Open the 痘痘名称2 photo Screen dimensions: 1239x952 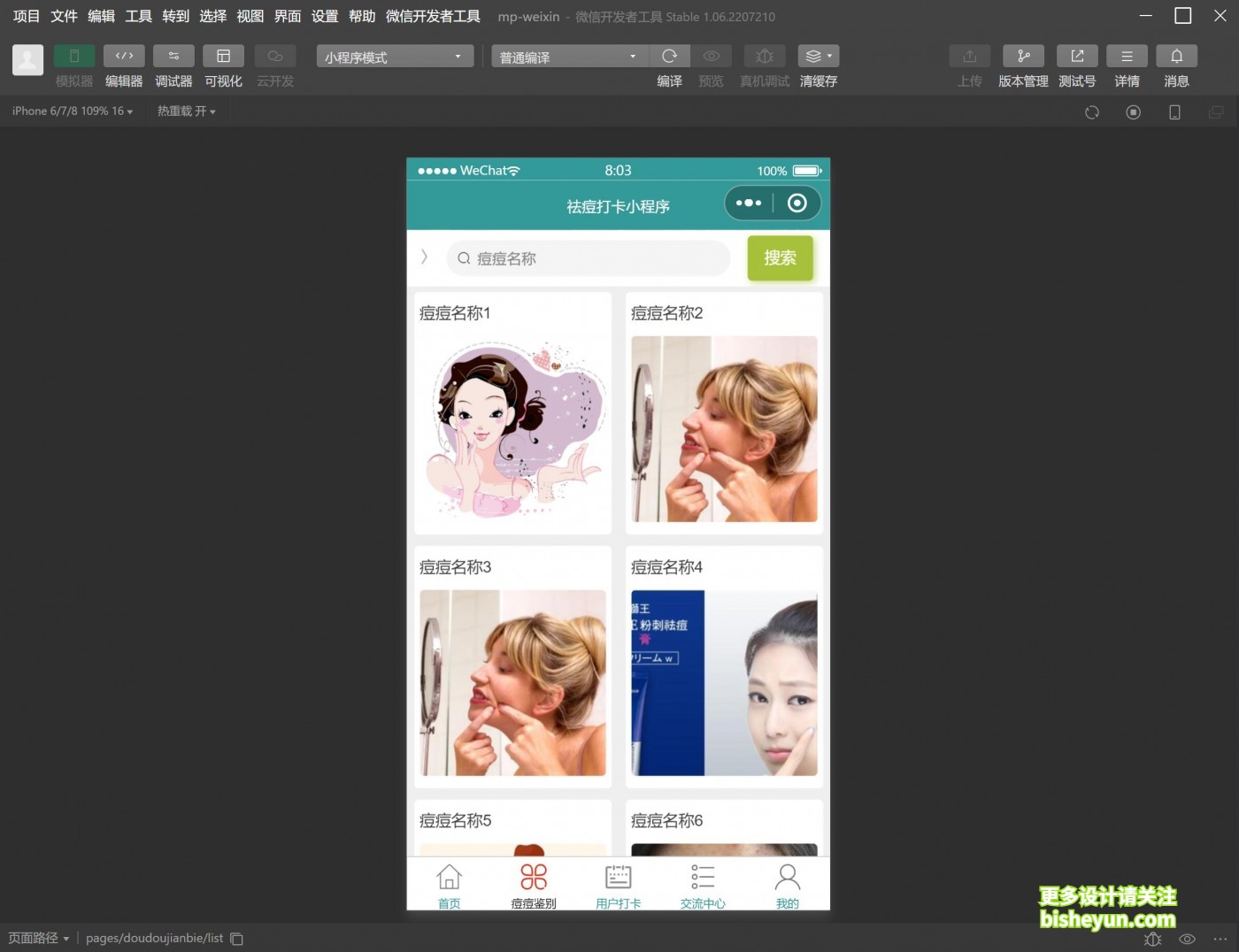[x=724, y=429]
